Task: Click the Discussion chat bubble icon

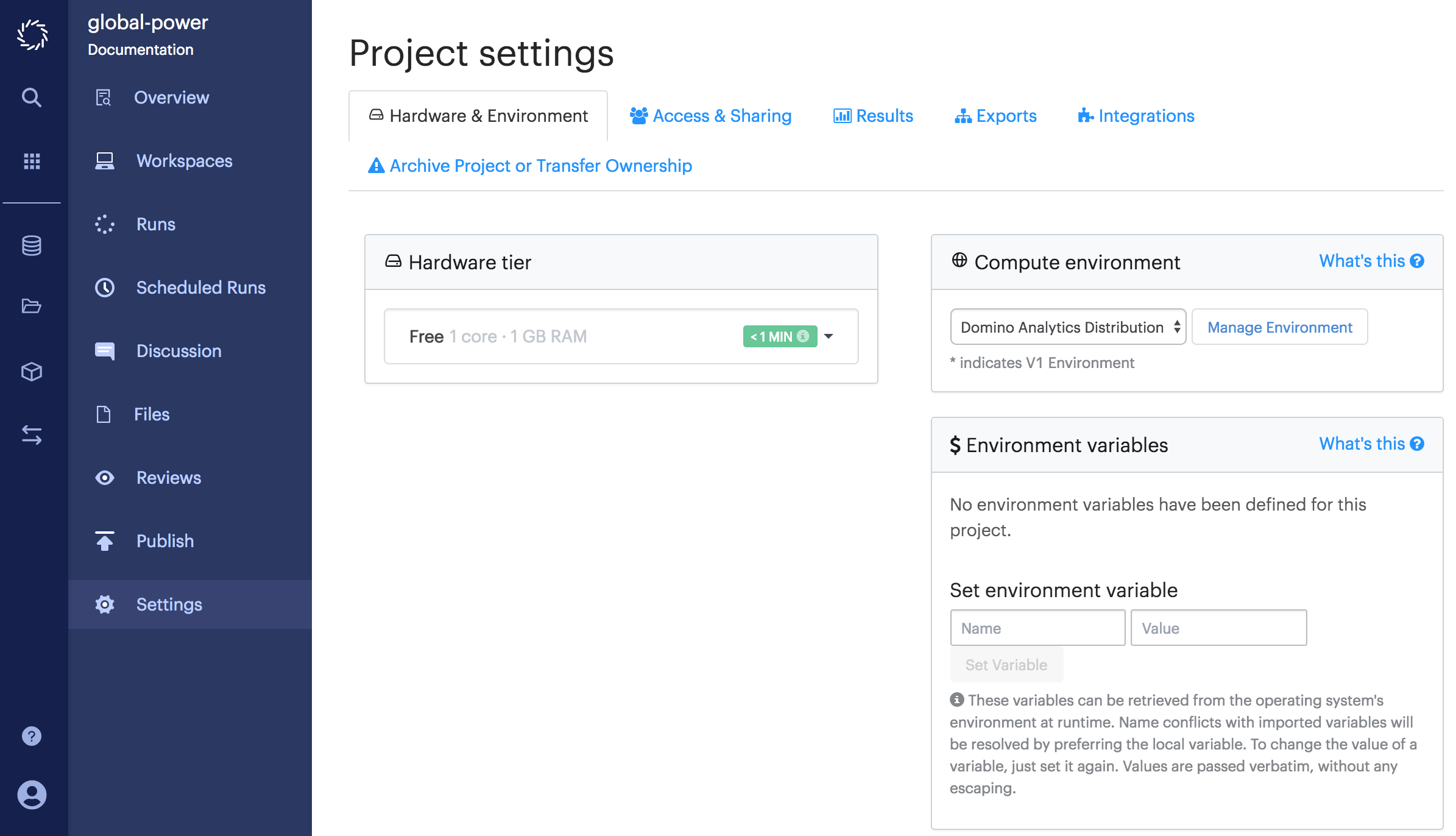Action: click(105, 351)
